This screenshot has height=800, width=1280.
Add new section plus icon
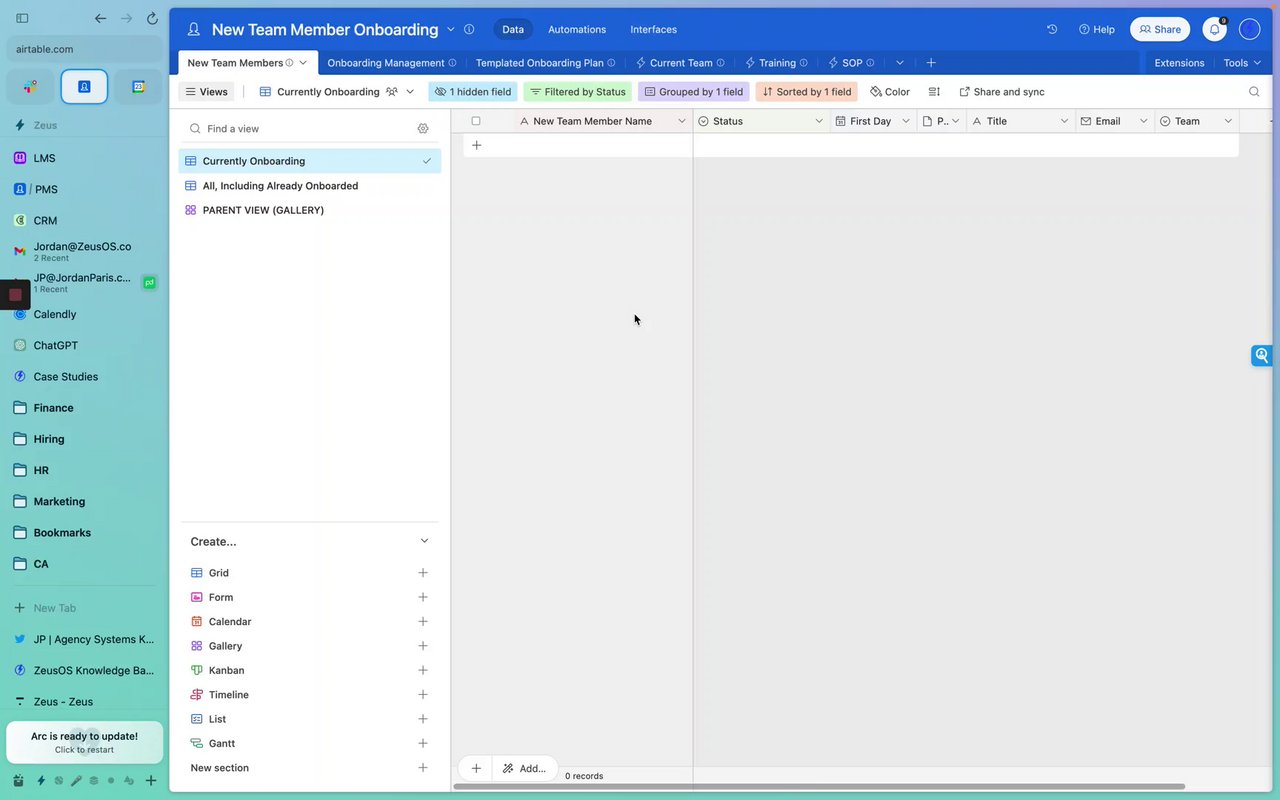(x=423, y=768)
